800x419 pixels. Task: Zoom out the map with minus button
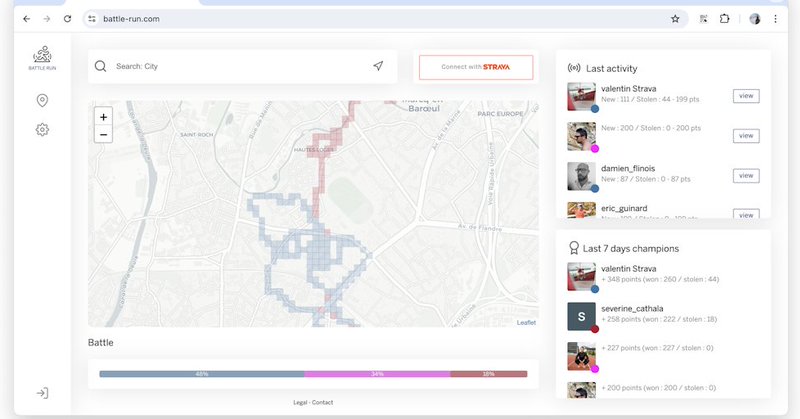[x=104, y=134]
